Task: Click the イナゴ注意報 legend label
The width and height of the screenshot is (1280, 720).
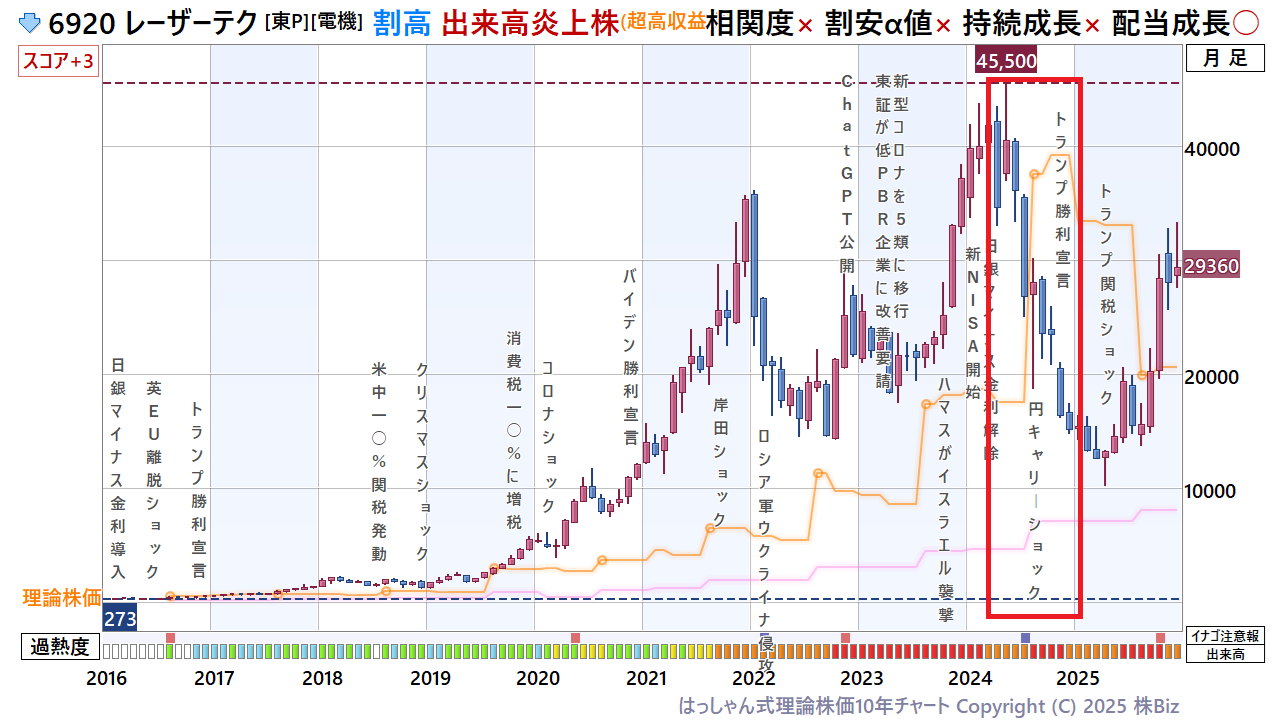Action: 1225,636
